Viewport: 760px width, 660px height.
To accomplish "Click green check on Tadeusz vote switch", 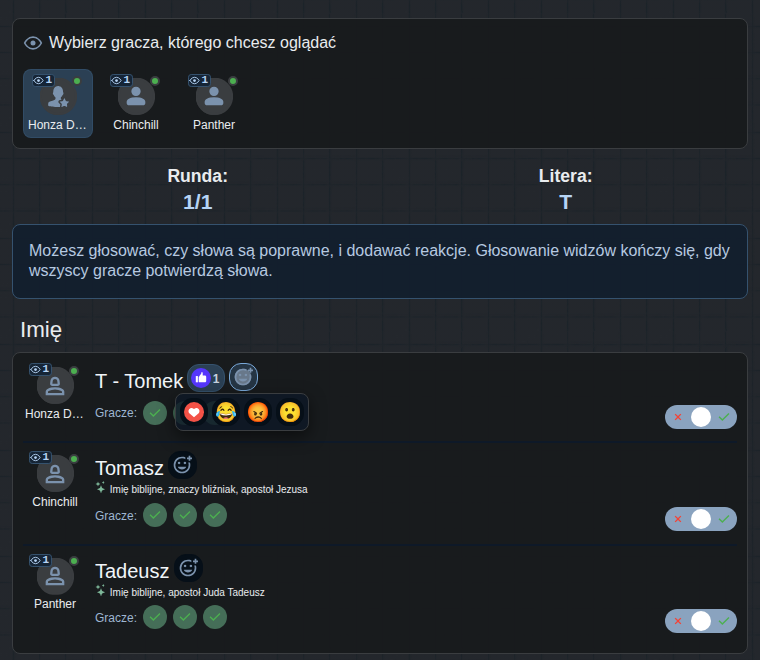I will (x=724, y=621).
